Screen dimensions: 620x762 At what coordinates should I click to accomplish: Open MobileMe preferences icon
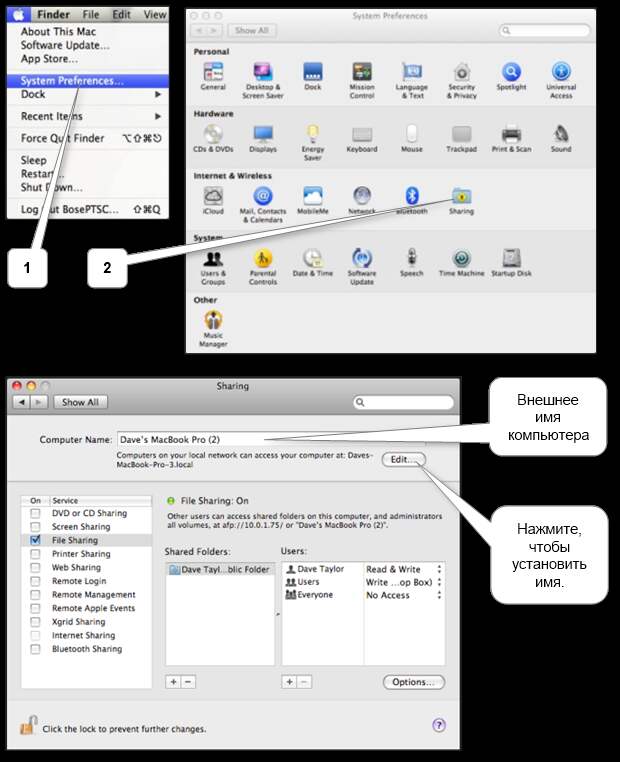click(x=312, y=196)
